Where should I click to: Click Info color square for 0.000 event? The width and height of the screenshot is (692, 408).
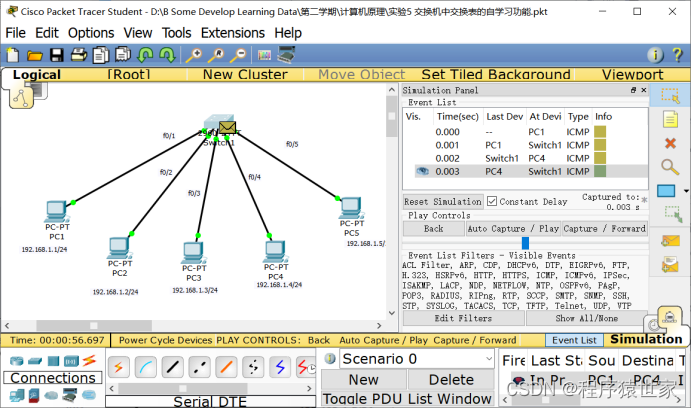(600, 132)
